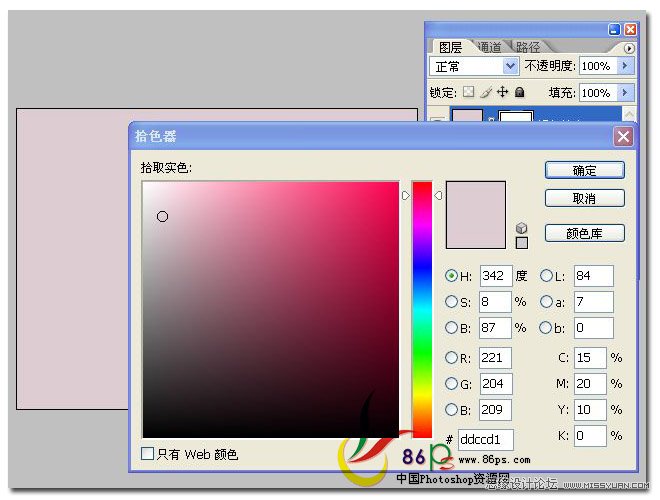Click left hue slider arrow handle
Image resolution: width=660 pixels, height=500 pixels.
(x=405, y=196)
